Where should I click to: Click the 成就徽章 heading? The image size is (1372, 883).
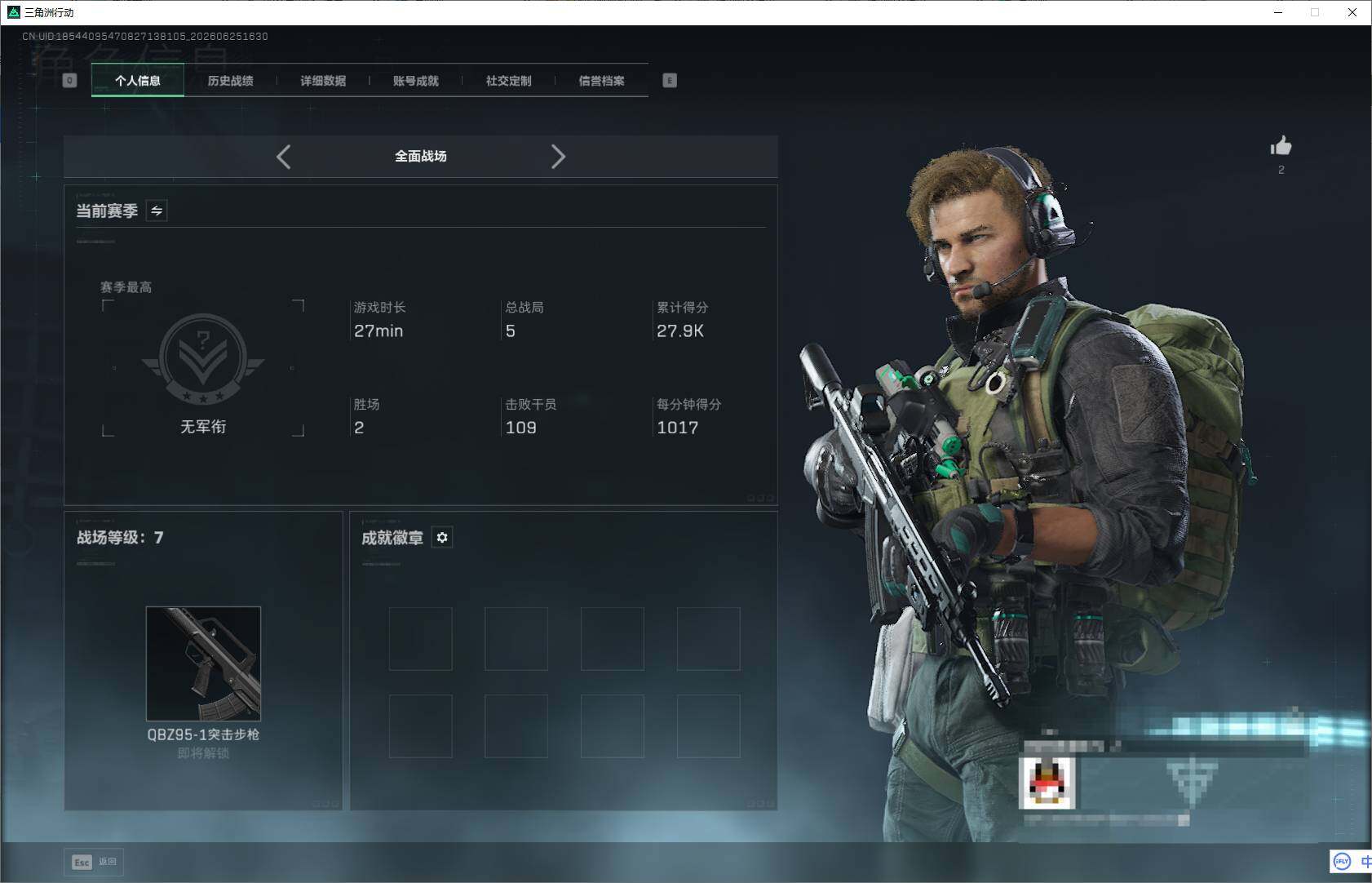coord(392,538)
